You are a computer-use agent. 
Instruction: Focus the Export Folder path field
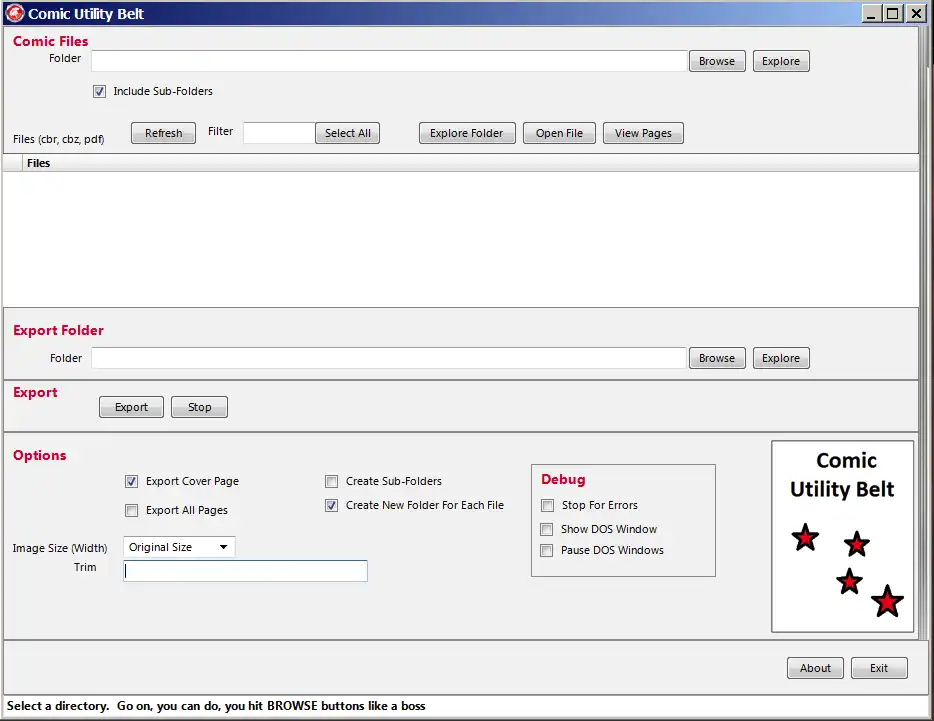point(389,358)
